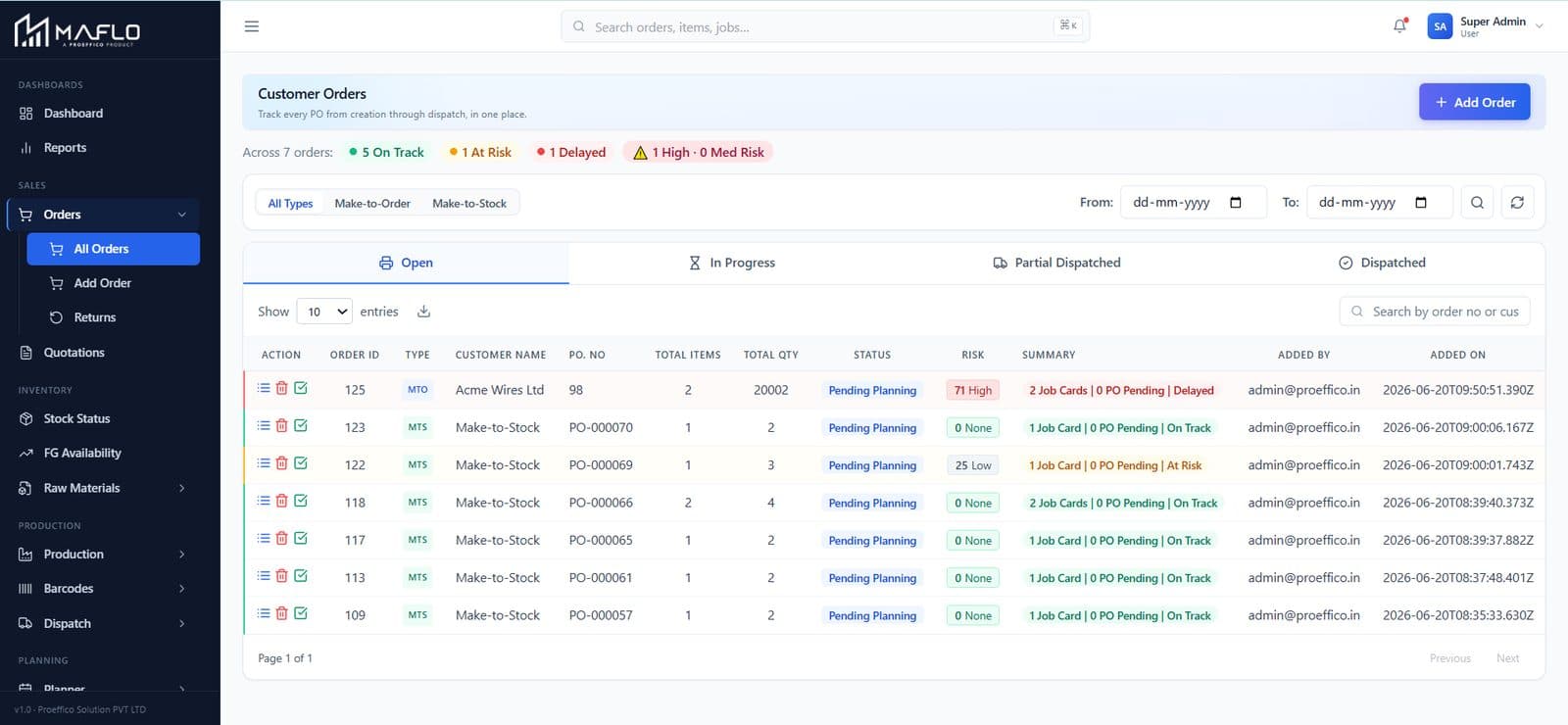Delete order 113 with trash icon
Viewport: 1568px width, 725px height.
(281, 576)
